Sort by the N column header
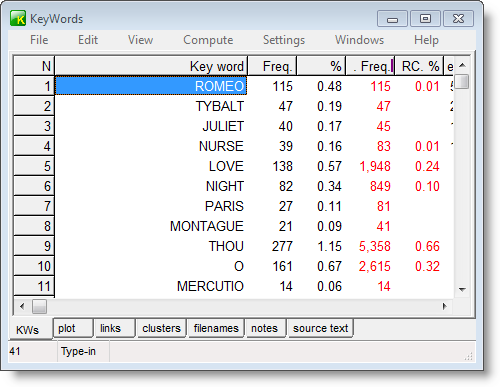Image resolution: width=500 pixels, height=387 pixels. [34, 66]
